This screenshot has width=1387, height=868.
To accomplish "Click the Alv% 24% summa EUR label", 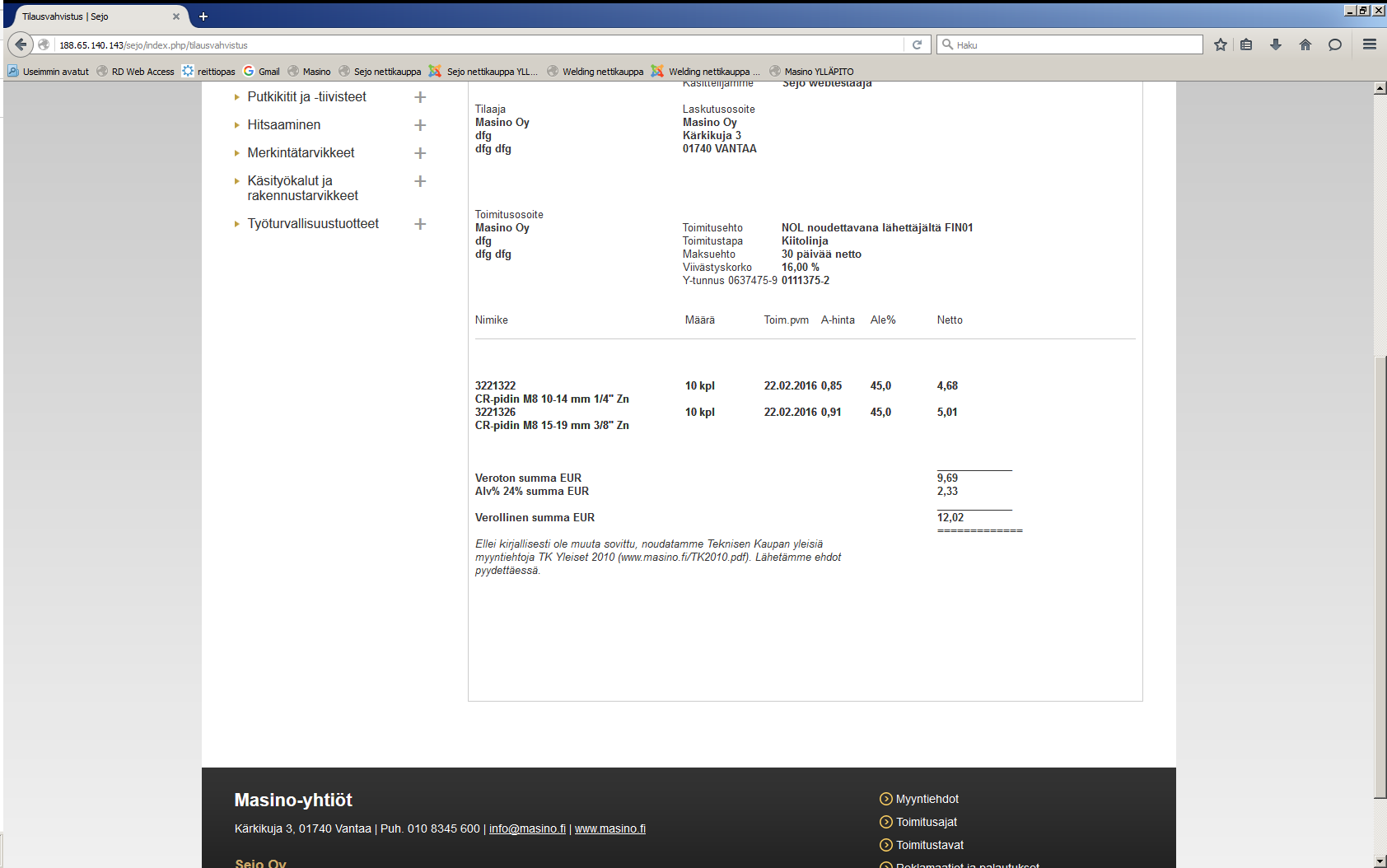I will click(532, 491).
